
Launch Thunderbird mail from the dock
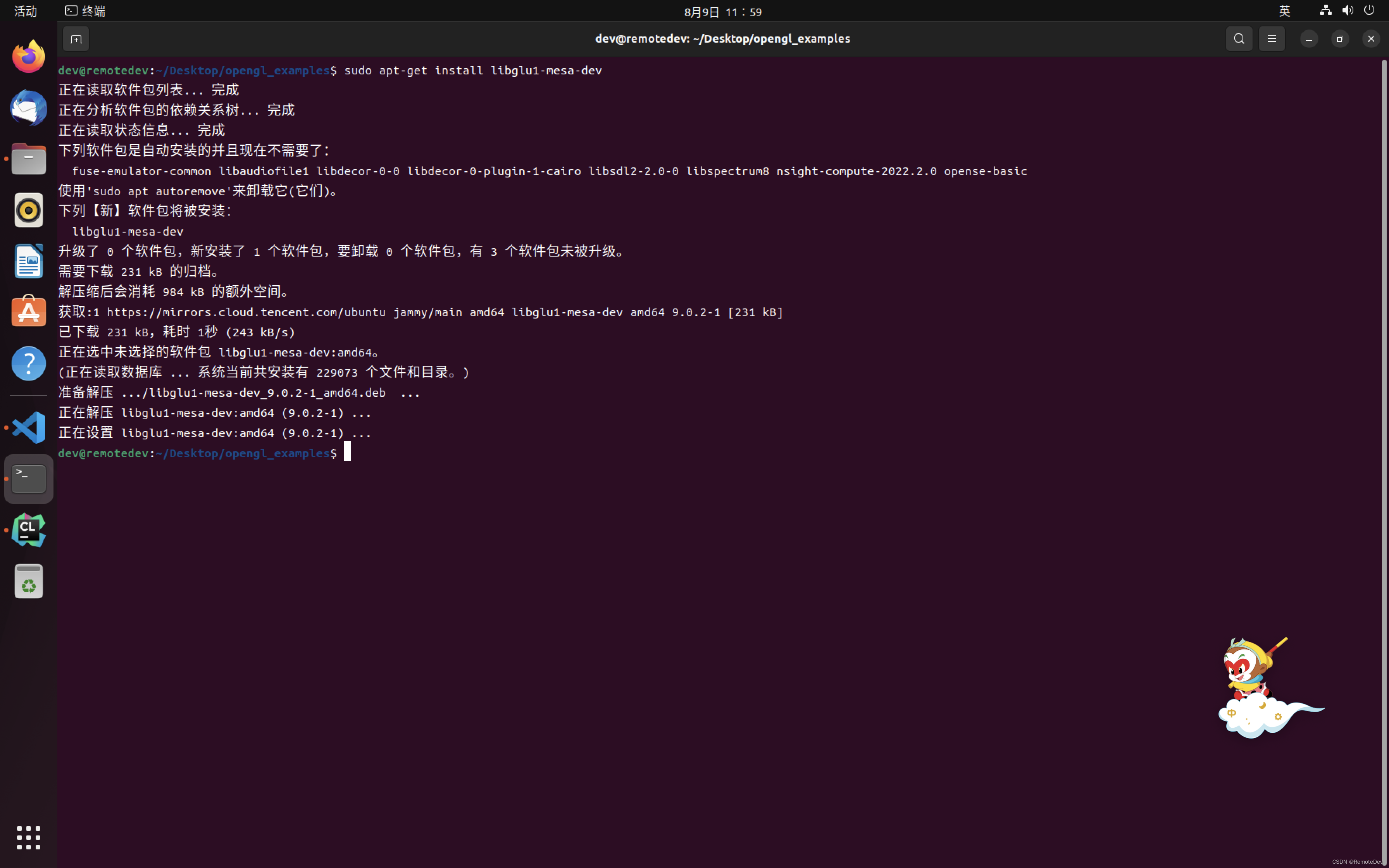29,107
